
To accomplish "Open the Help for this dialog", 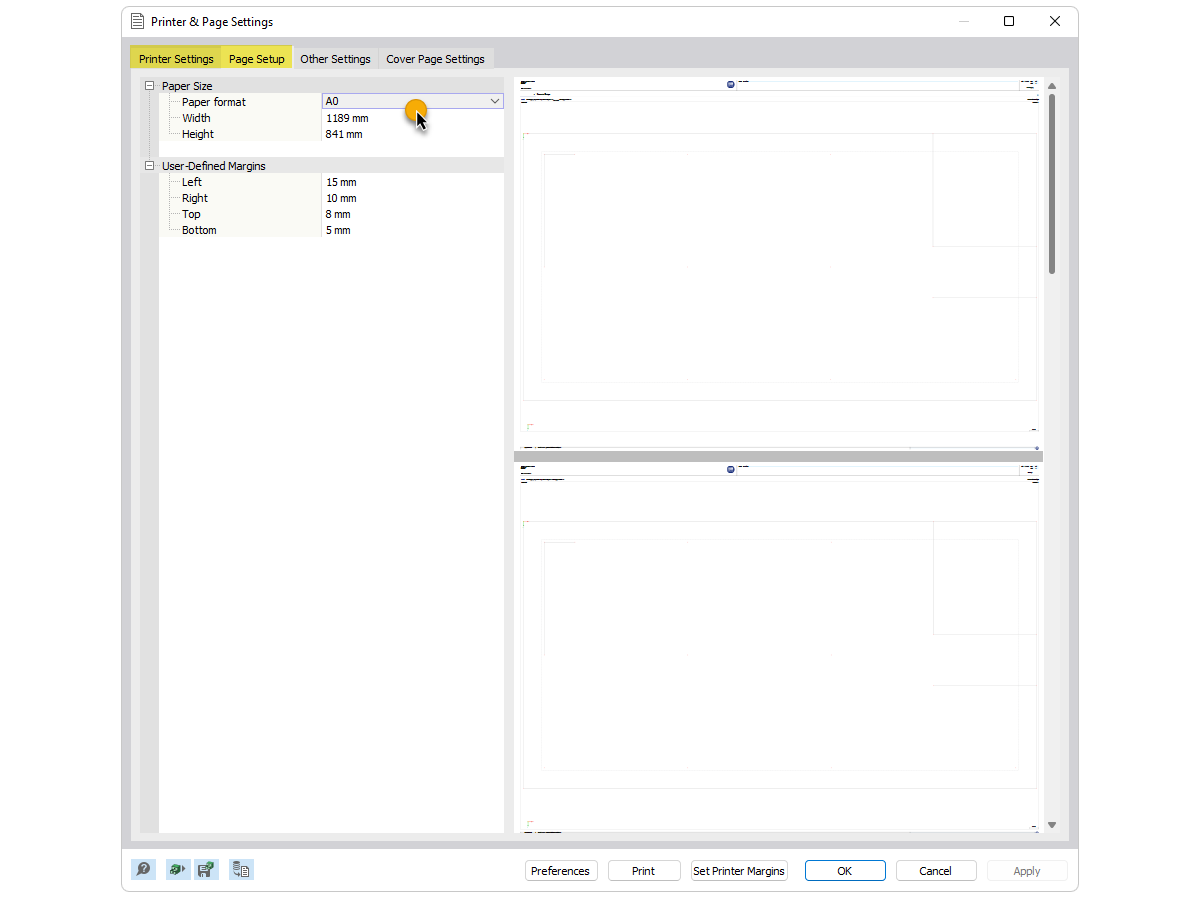I will click(143, 869).
